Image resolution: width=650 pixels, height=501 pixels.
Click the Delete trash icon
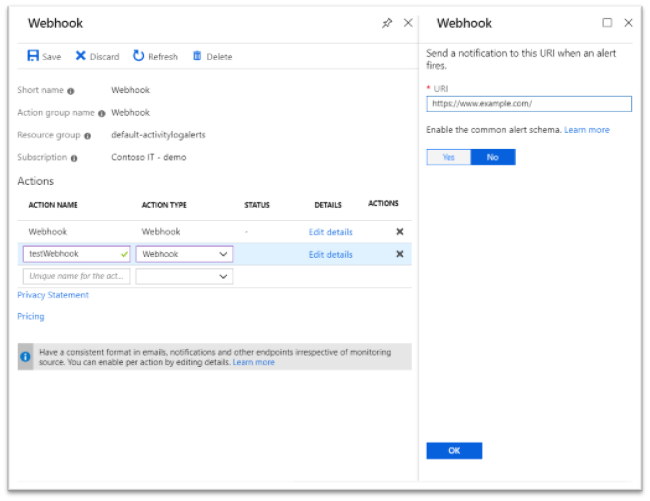(x=197, y=56)
